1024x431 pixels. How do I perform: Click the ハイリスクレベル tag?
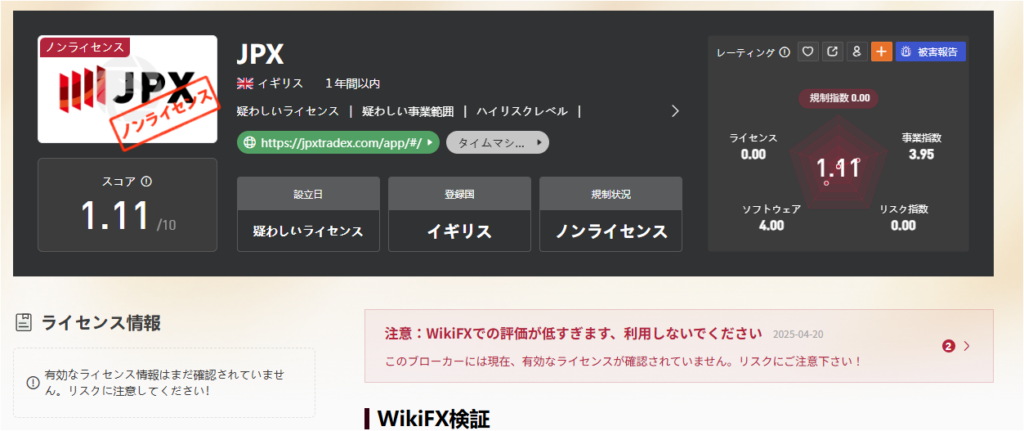pyautogui.click(x=522, y=111)
